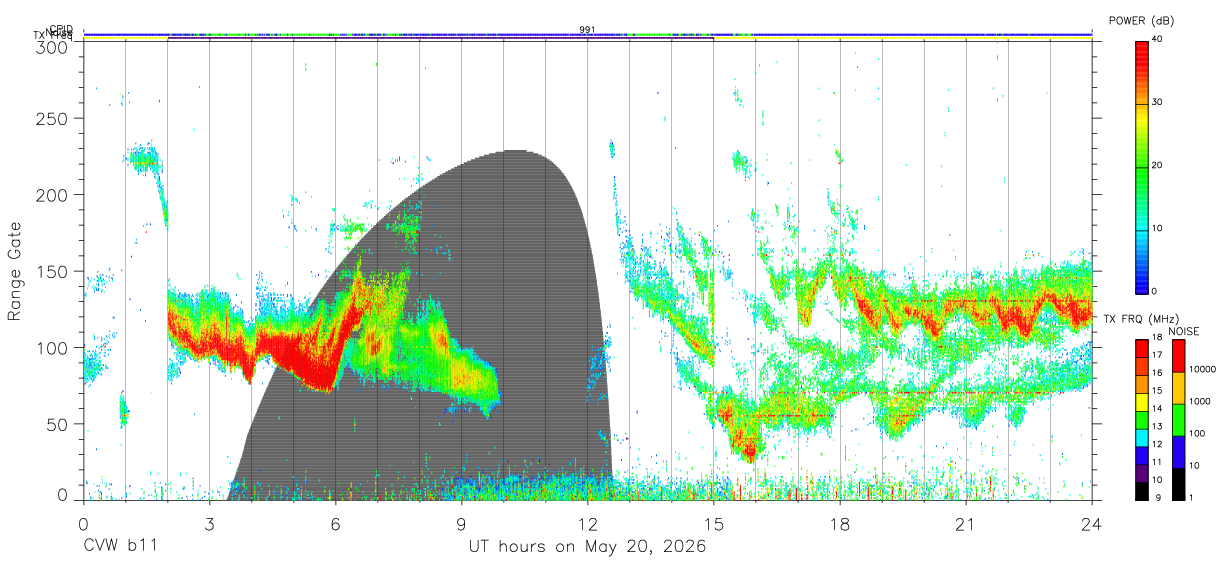
Task: Select hour 18 on the UT axis
Action: [x=839, y=524]
